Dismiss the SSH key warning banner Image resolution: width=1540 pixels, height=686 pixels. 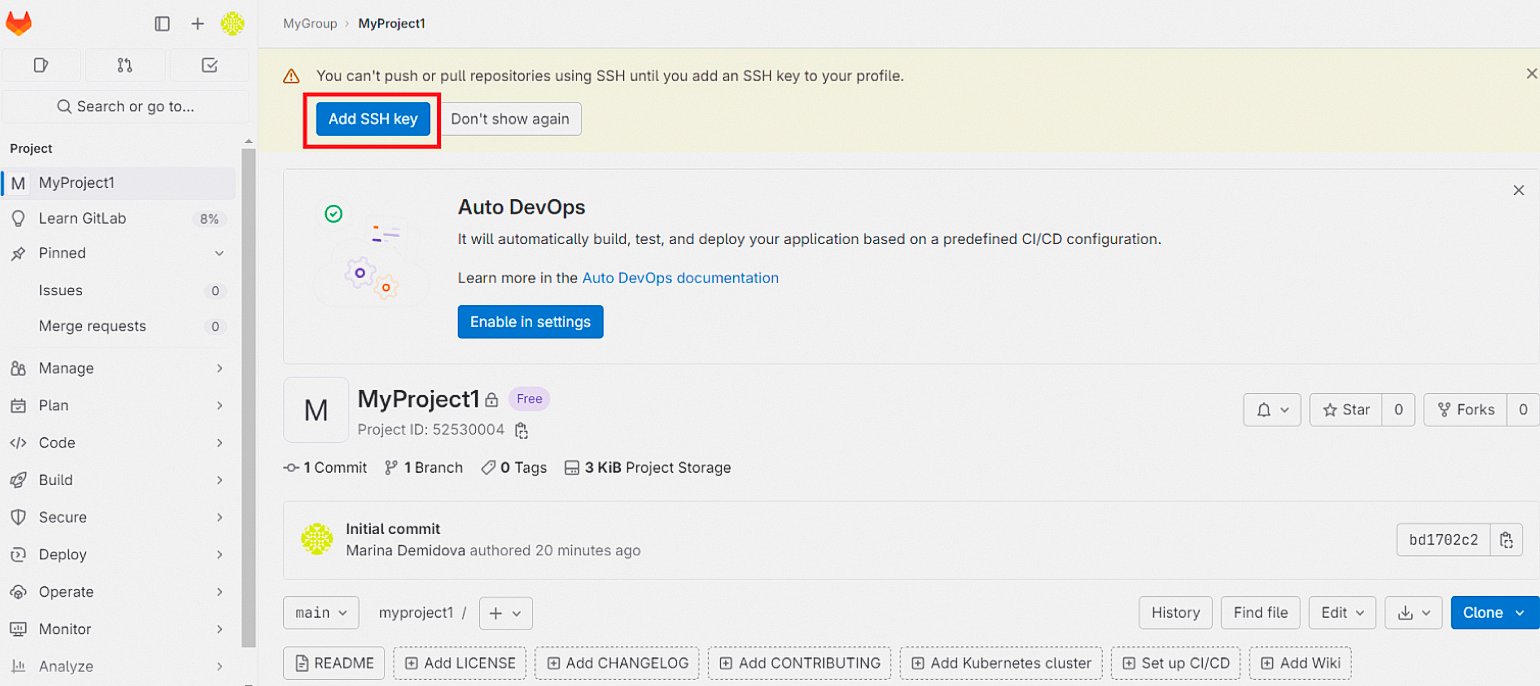tap(1531, 74)
